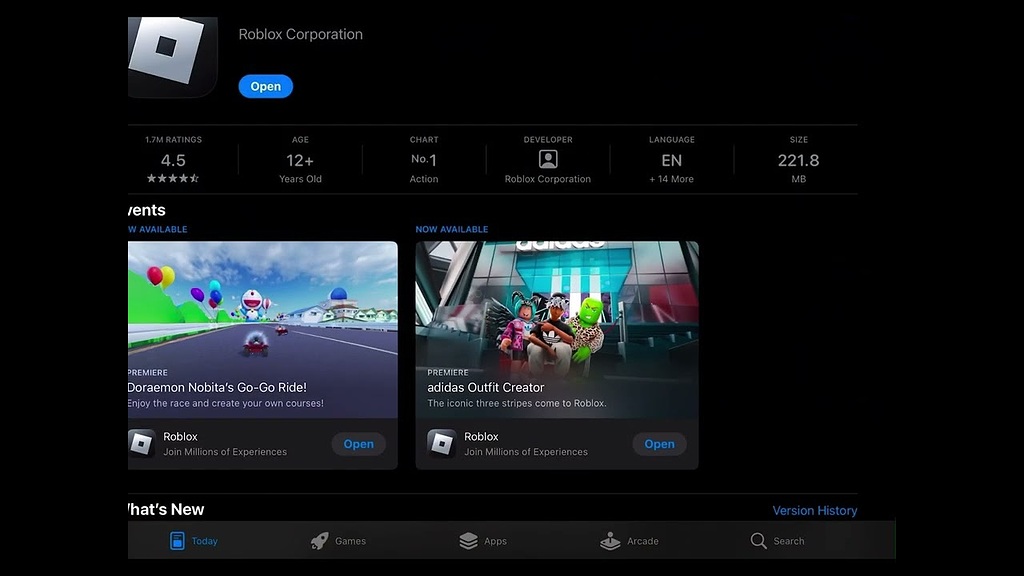Tap the 4.5 star rating display
The image size is (1024, 576).
[172, 165]
